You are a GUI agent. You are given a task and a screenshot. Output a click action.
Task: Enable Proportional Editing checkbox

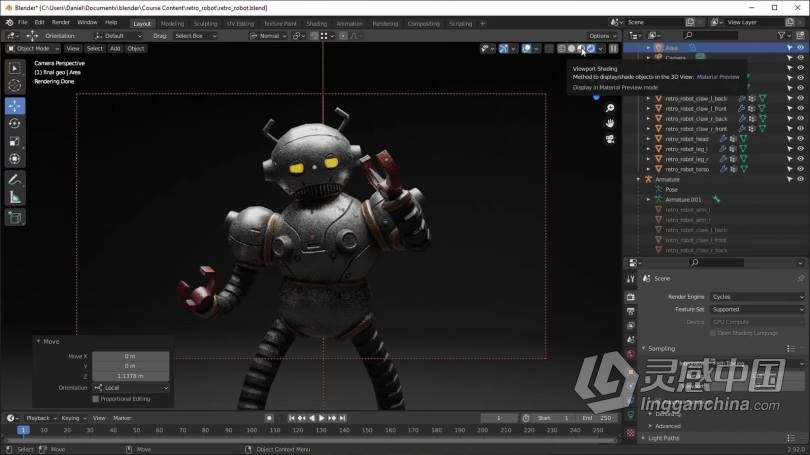pos(96,399)
